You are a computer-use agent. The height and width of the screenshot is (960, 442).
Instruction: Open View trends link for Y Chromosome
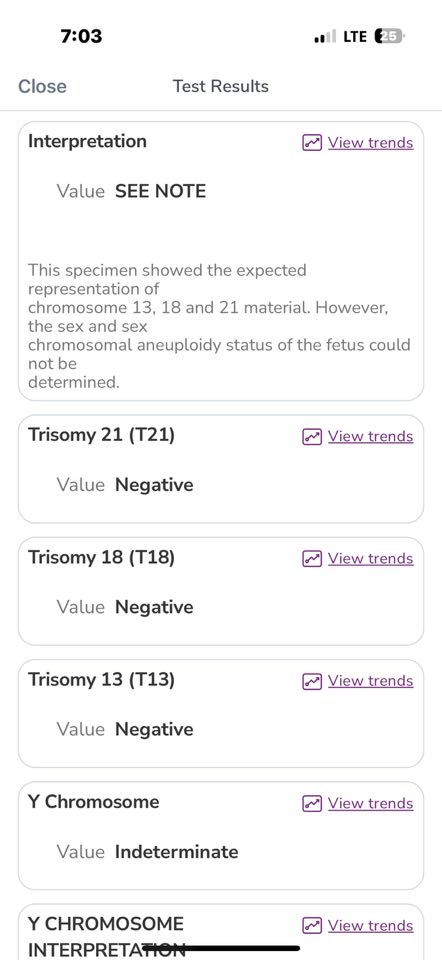coord(370,803)
